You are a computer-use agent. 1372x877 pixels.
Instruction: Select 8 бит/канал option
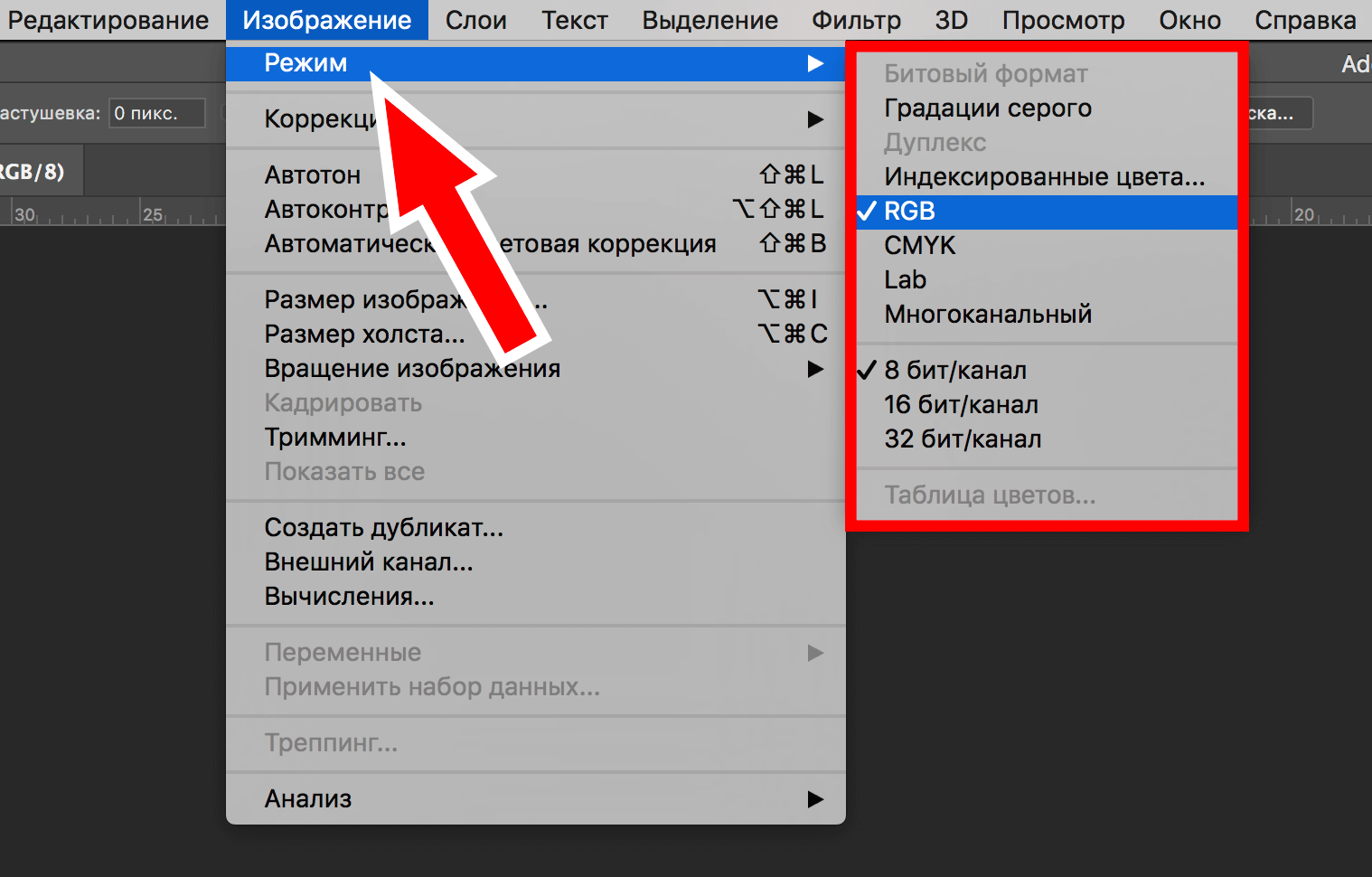click(954, 371)
